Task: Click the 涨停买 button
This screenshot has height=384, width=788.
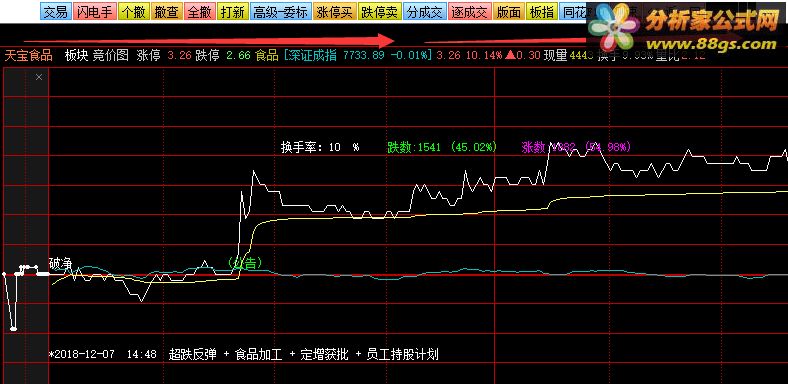Action: coord(334,12)
